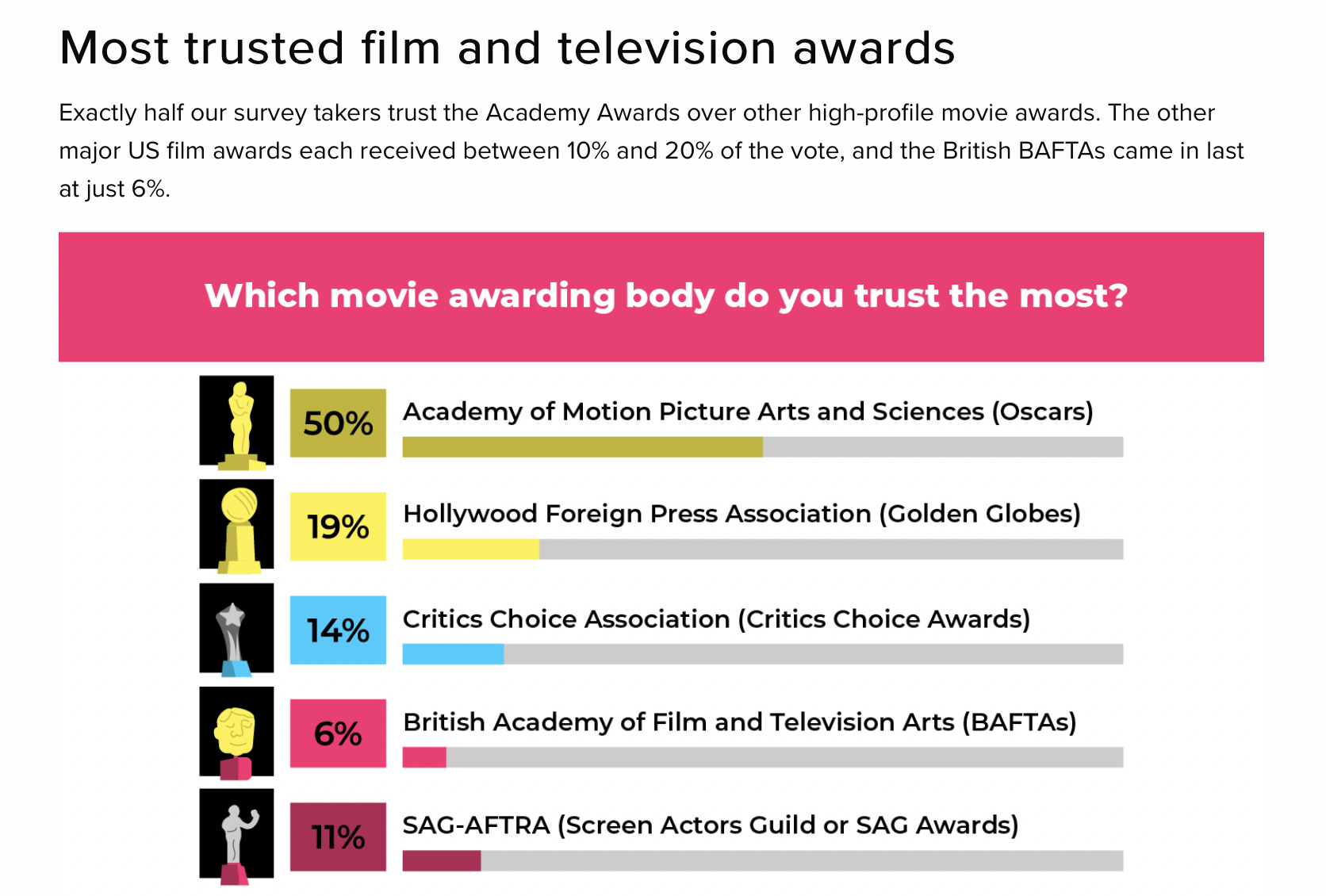Click the SAG Actor statuette icon
This screenshot has width=1326, height=896.
pyautogui.click(x=236, y=834)
